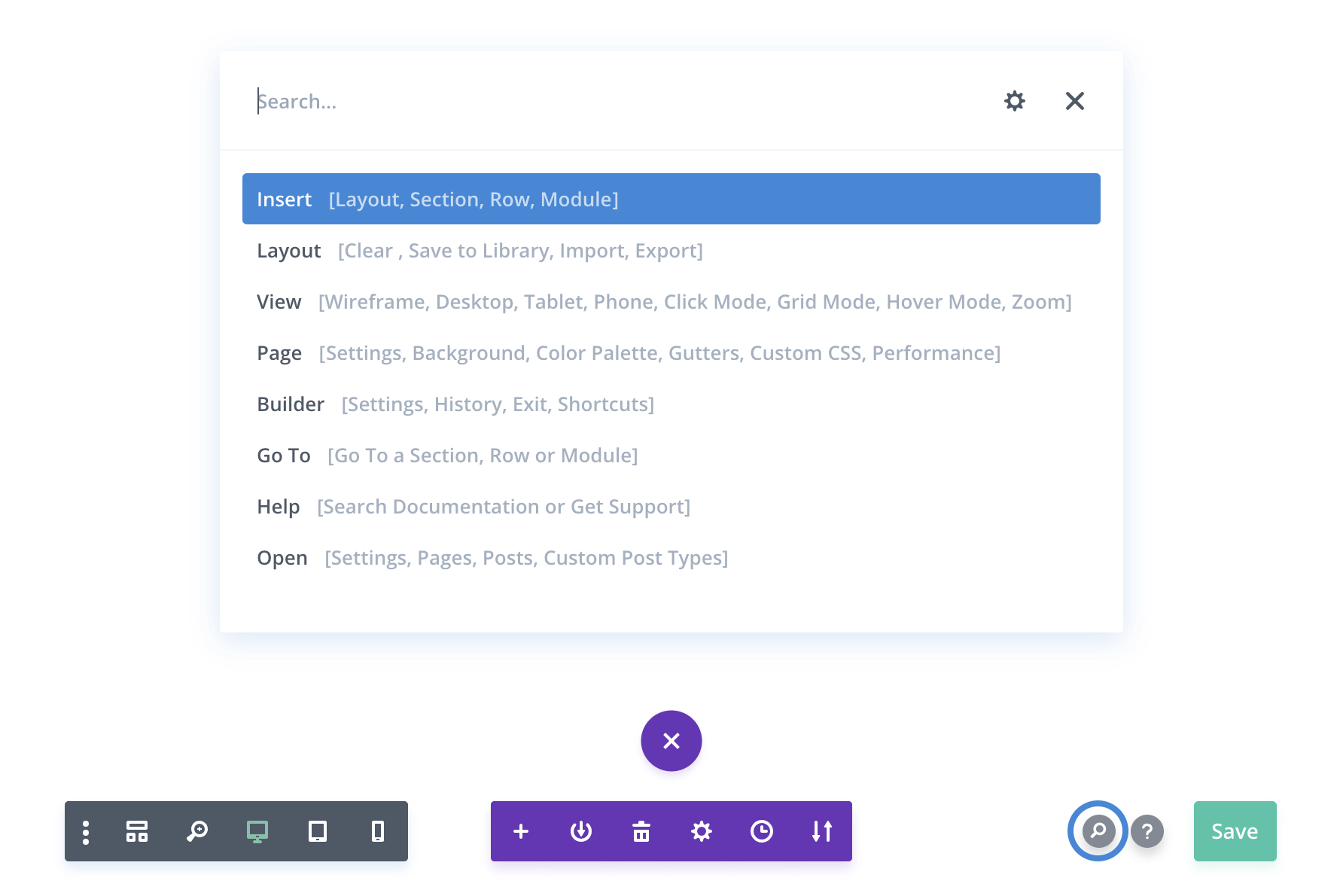The width and height of the screenshot is (1340, 896).
Task: Select the Go To menu entry
Action: 447,455
